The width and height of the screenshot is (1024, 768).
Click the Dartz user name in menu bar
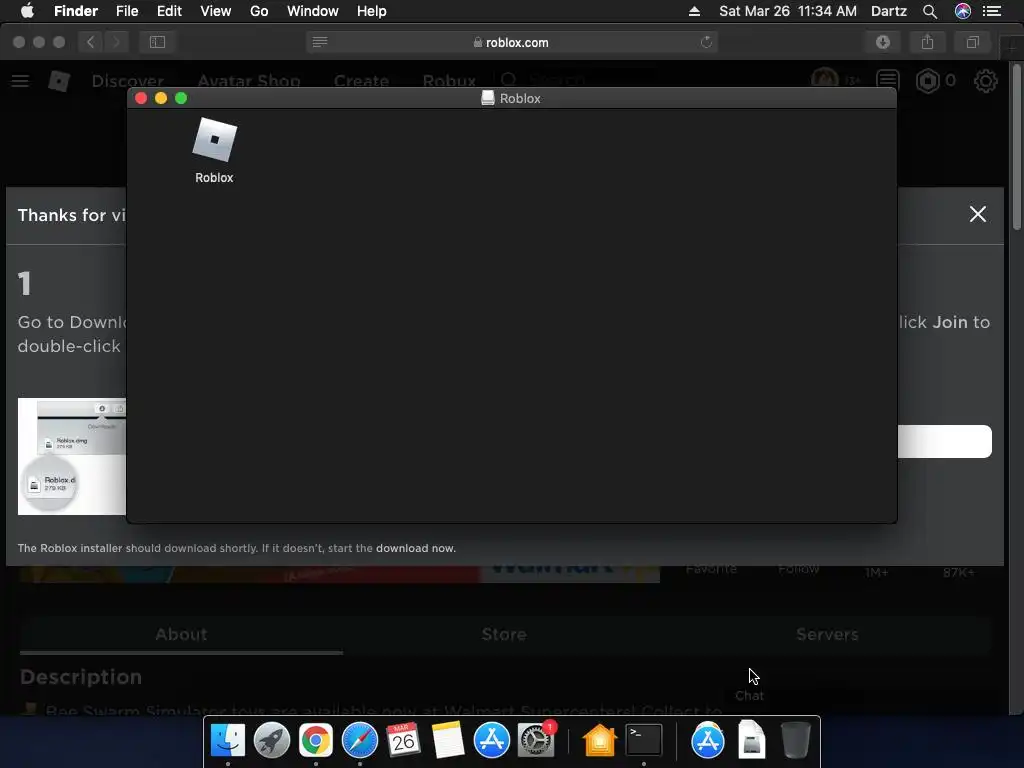(x=889, y=11)
